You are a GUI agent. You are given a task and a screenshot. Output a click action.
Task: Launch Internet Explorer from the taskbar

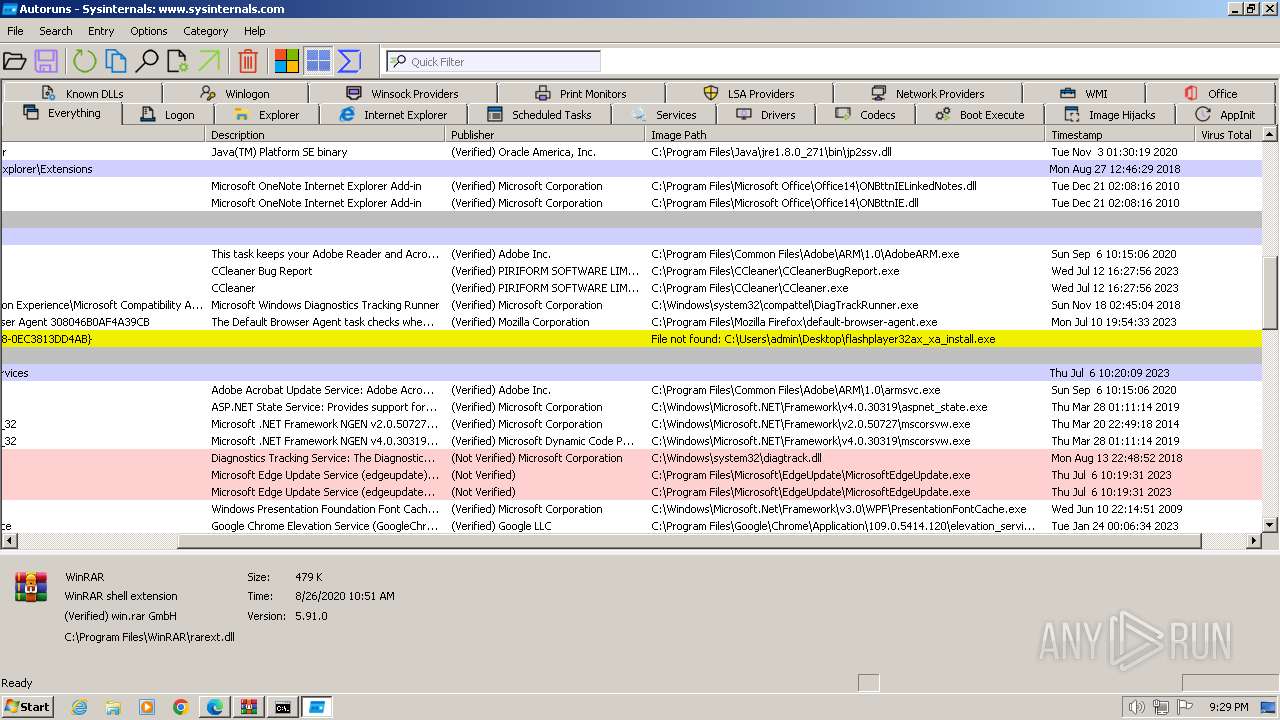80,707
